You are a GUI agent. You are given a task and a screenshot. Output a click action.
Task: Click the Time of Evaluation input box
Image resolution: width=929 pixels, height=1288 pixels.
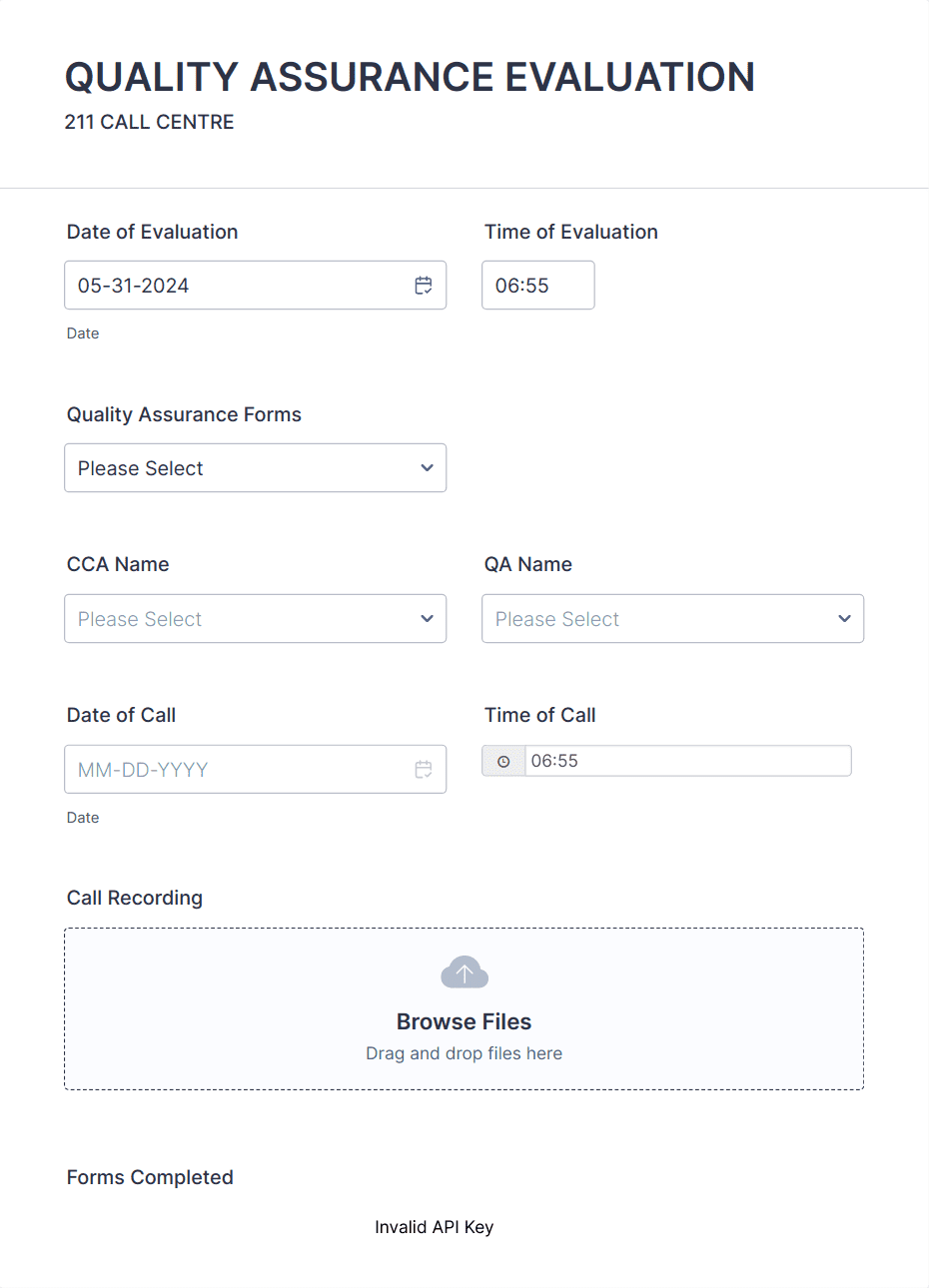tap(537, 286)
